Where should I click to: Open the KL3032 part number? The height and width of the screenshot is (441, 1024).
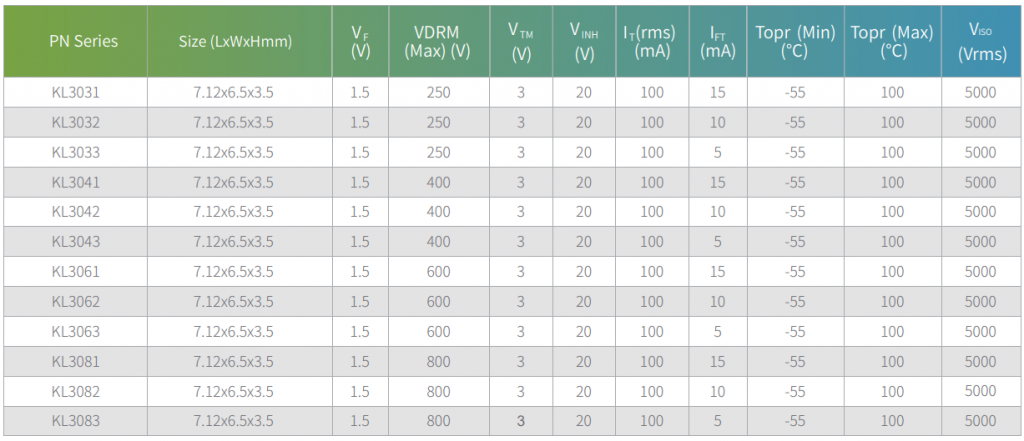click(75, 123)
